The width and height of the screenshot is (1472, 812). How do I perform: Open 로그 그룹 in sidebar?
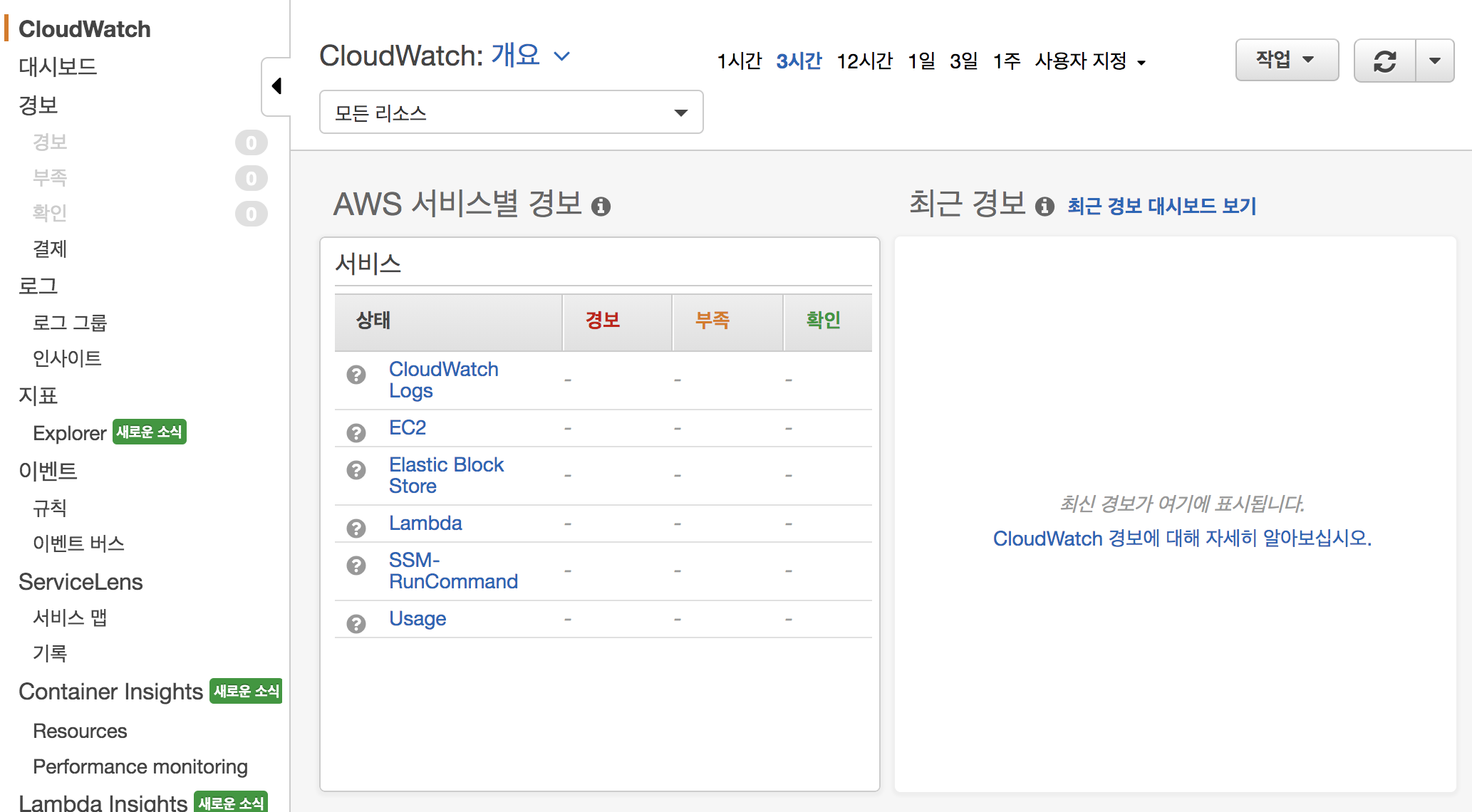pos(70,323)
